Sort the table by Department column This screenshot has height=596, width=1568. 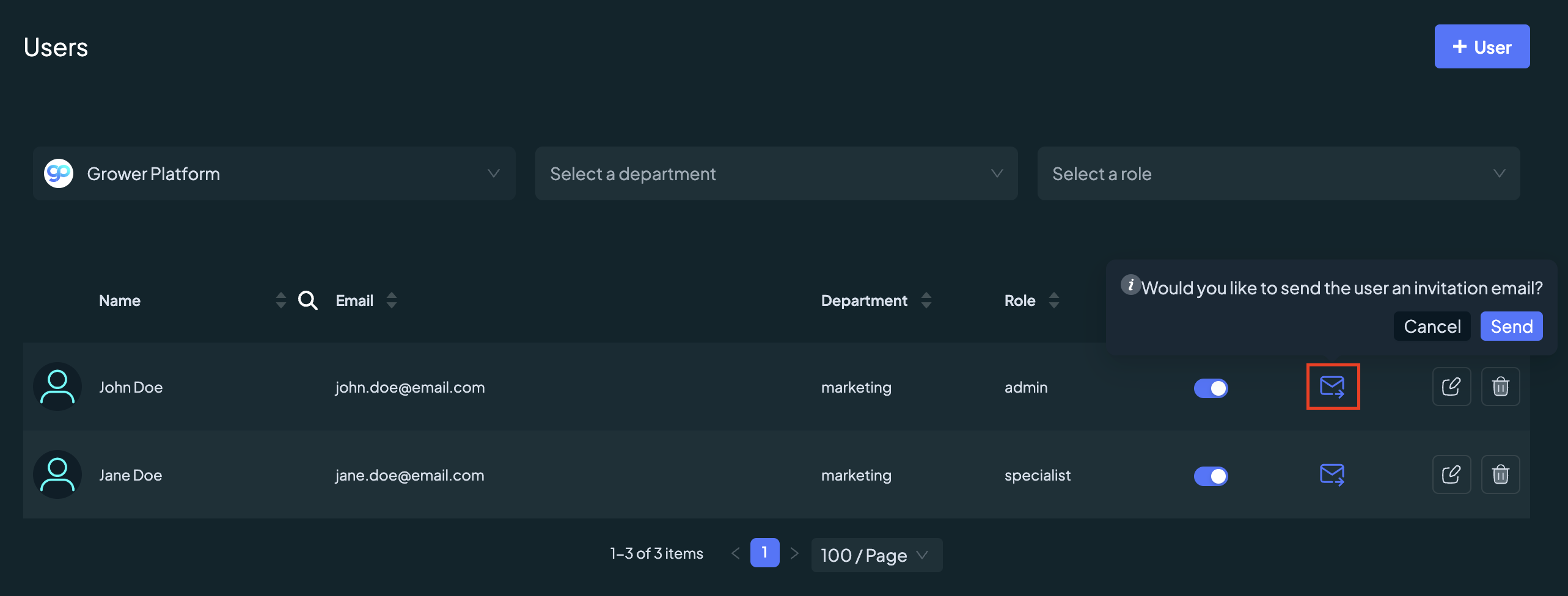926,300
